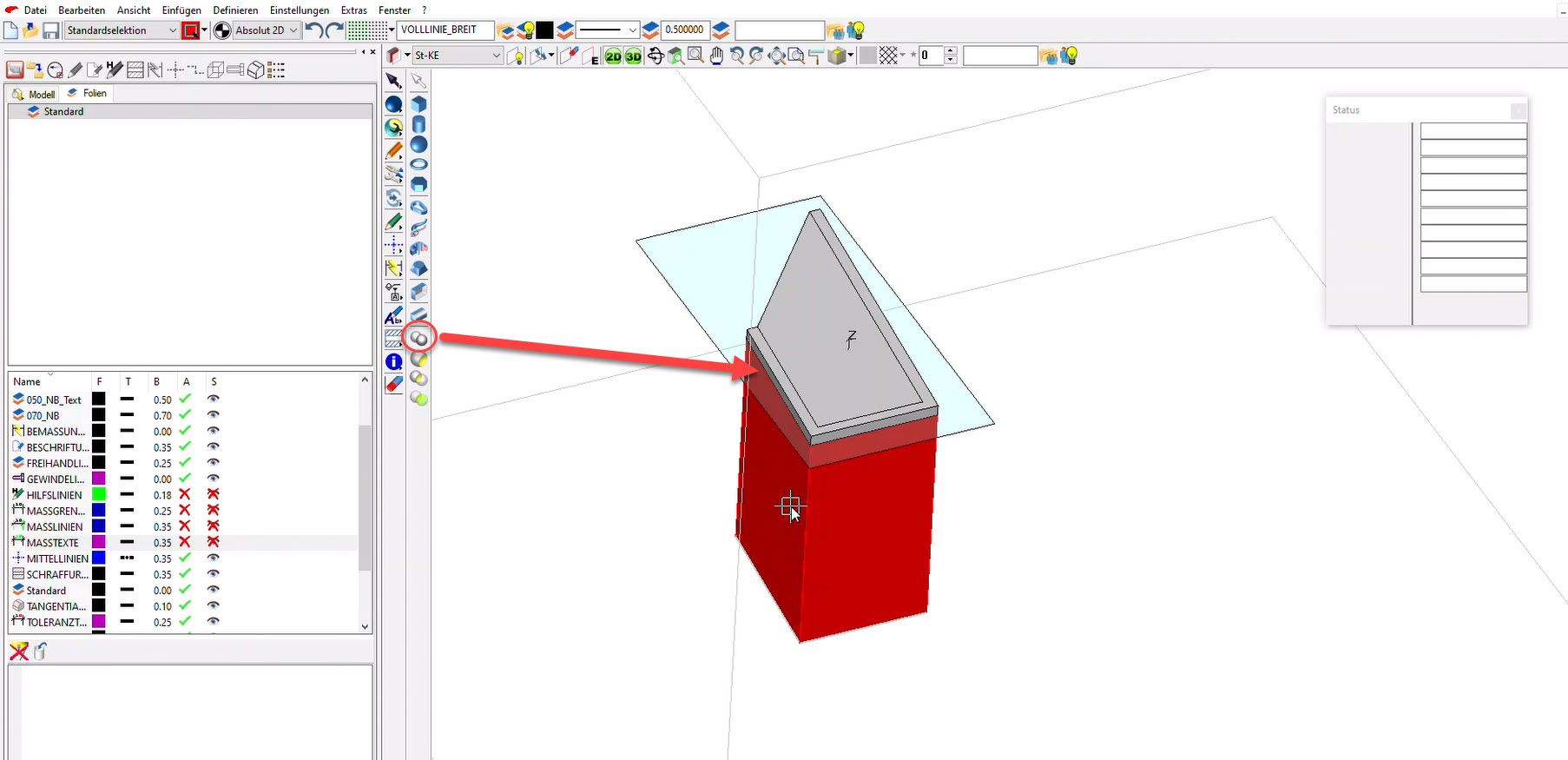Toggle visibility eye for 070_NB layer
This screenshot has width=1568, height=760.
pyautogui.click(x=213, y=415)
